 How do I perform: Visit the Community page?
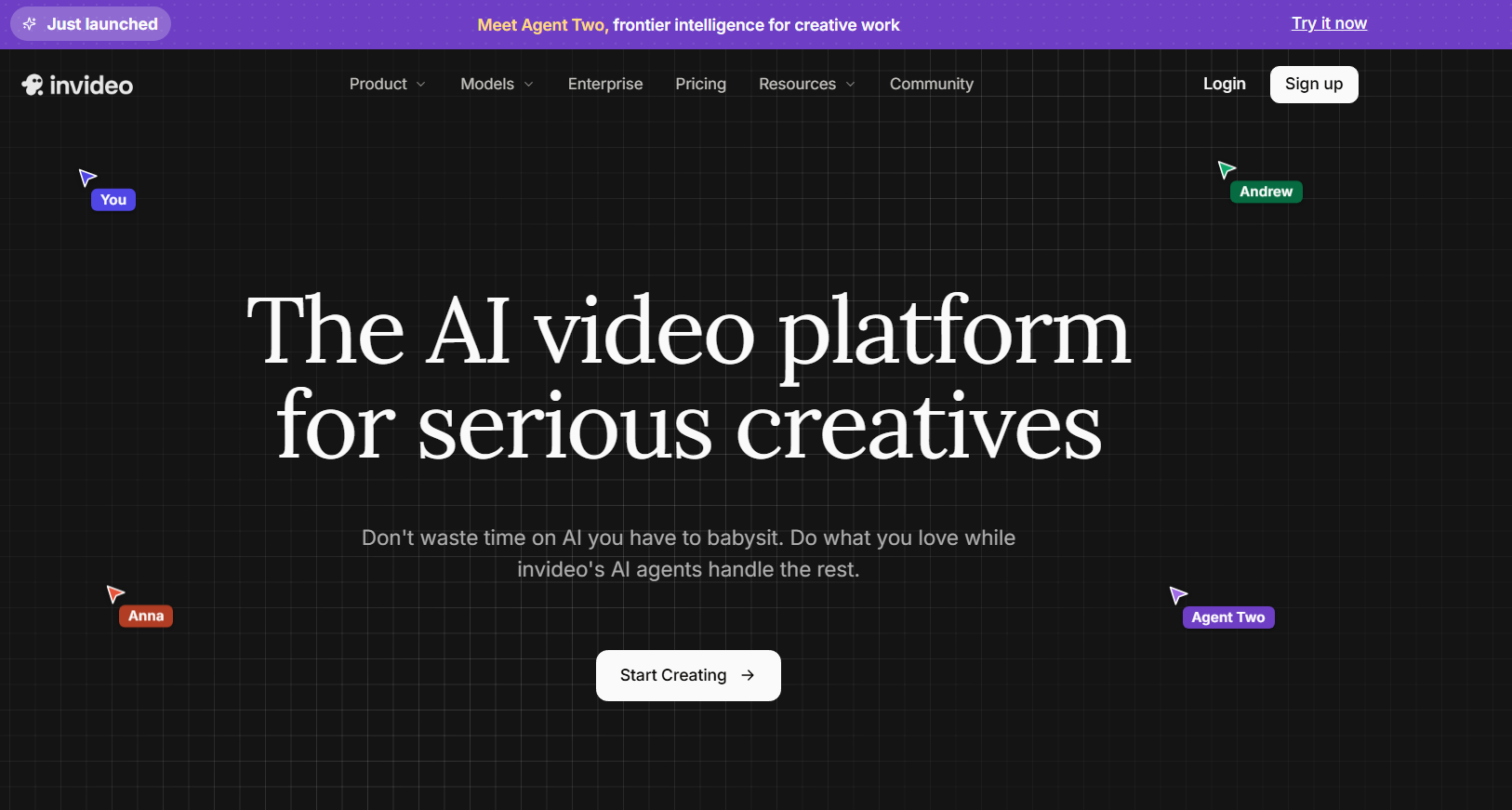pos(932,84)
